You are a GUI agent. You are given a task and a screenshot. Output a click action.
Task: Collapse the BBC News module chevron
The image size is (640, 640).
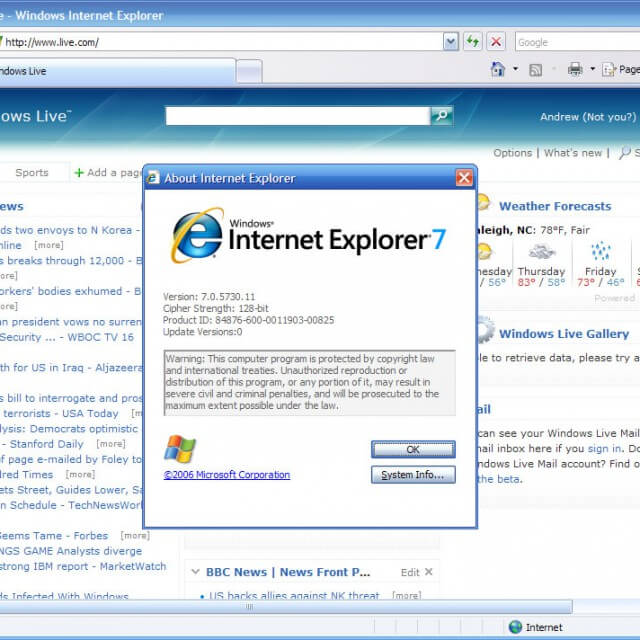tap(195, 571)
